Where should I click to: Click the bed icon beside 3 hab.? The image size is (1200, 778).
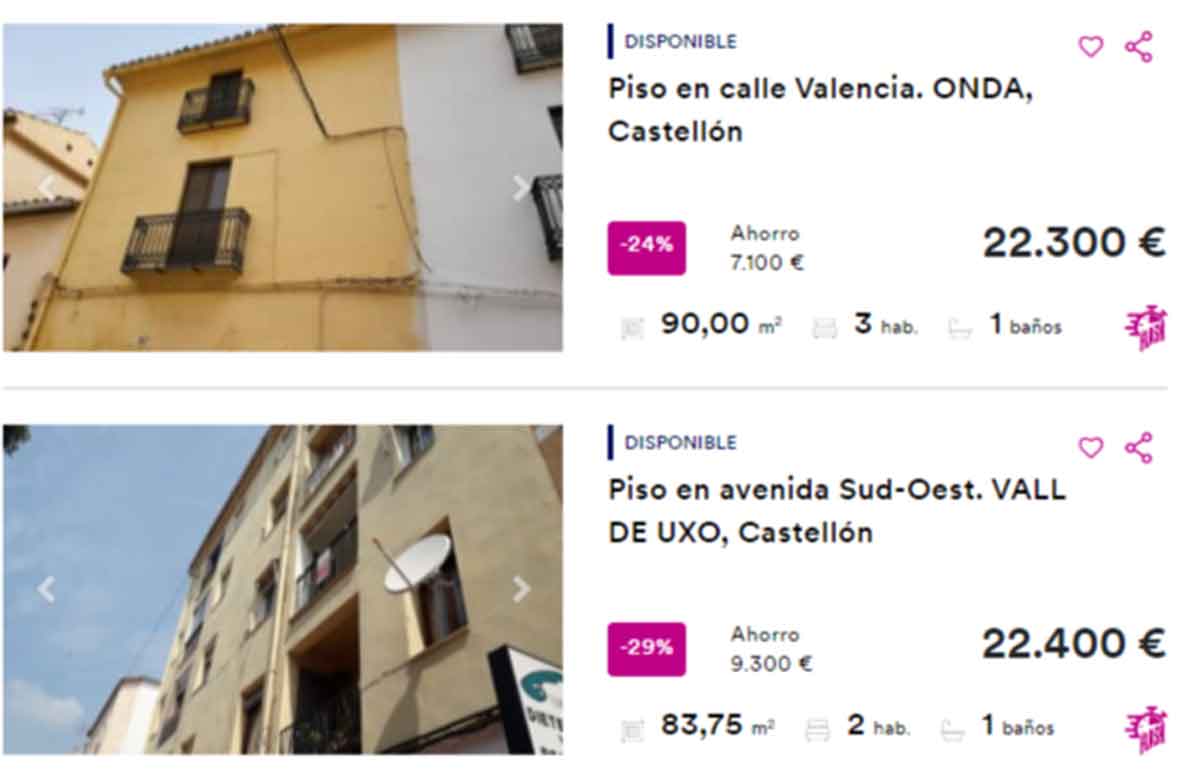(825, 328)
